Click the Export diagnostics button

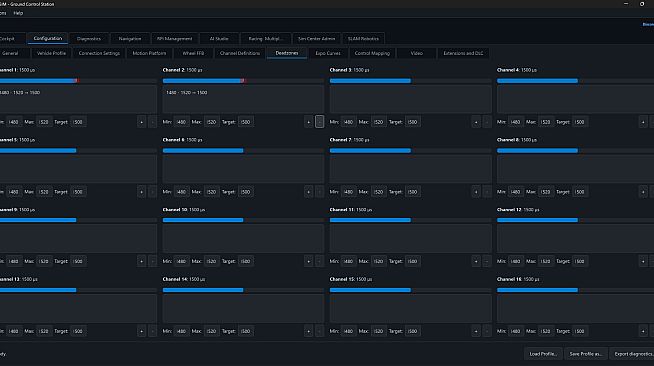[633, 354]
